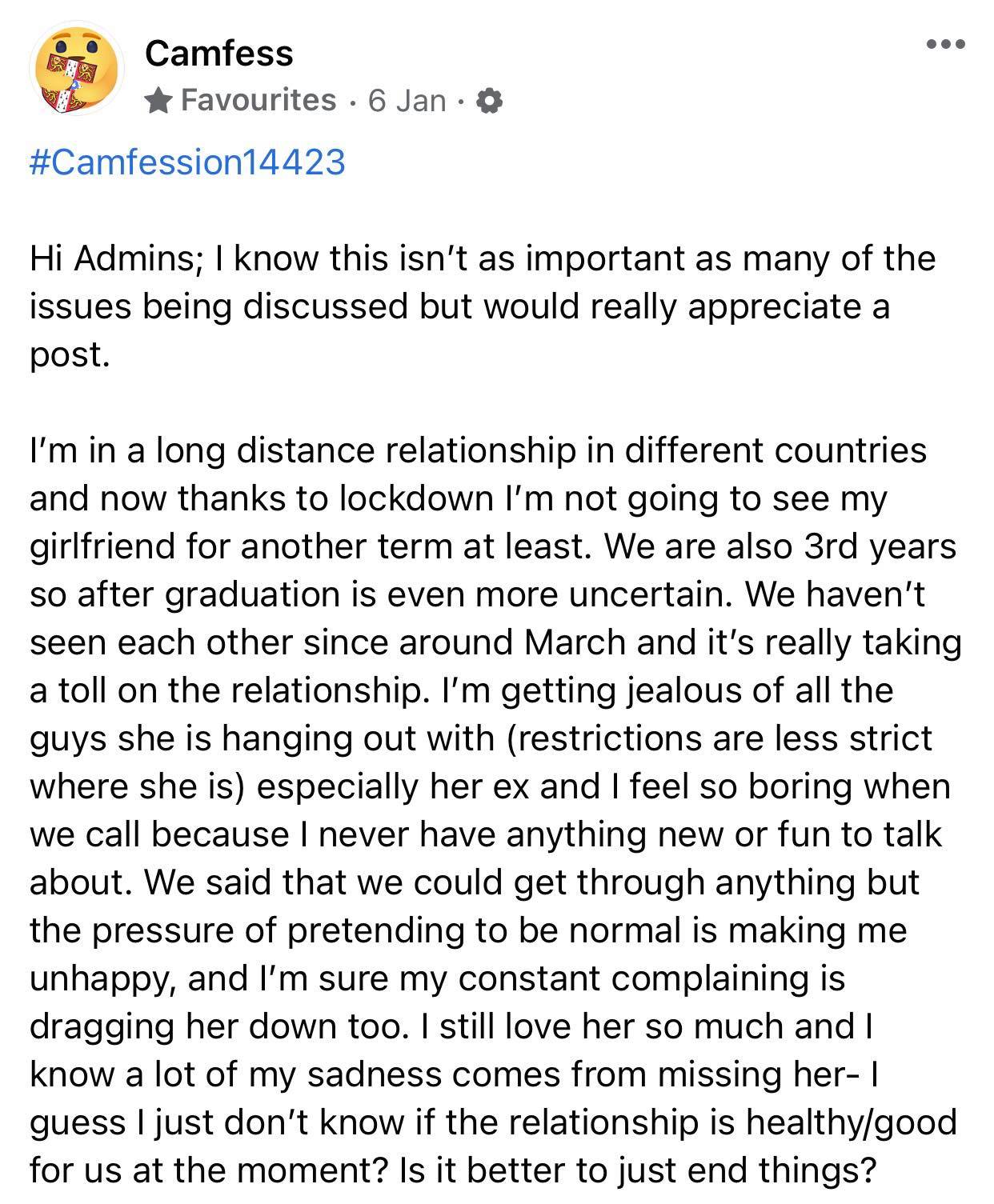The image size is (994, 1204).
Task: Click the line starting "I'm in a long distance"
Action: (478, 450)
